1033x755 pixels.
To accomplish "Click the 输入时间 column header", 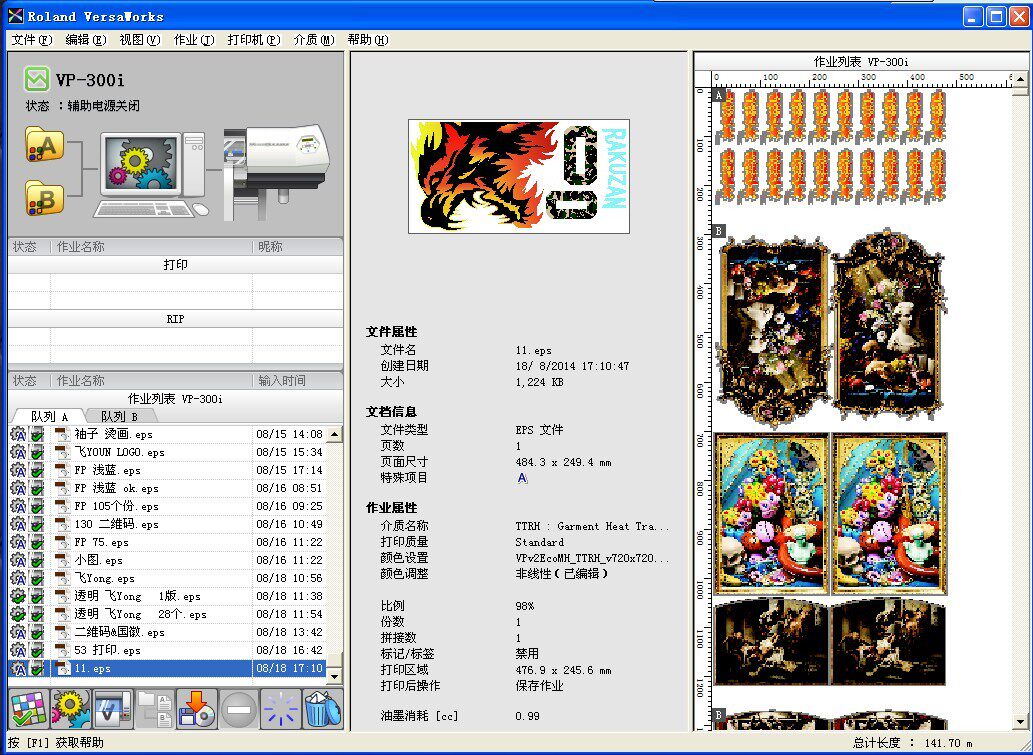I will pyautogui.click(x=298, y=381).
